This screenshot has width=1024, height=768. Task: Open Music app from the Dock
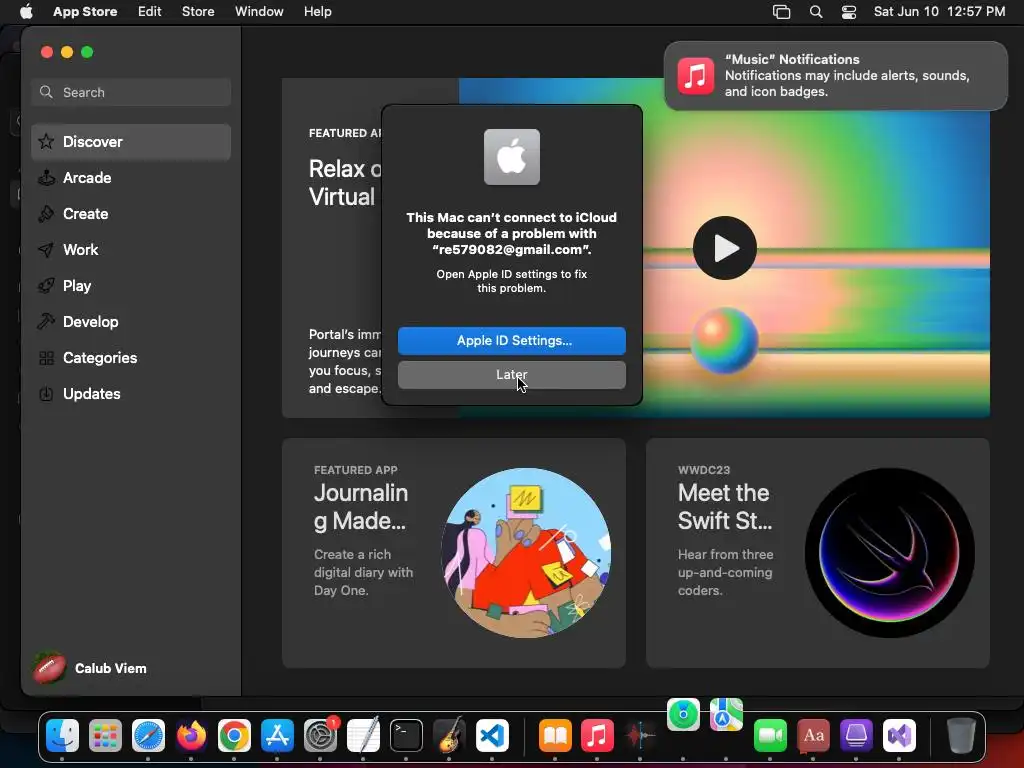click(598, 735)
